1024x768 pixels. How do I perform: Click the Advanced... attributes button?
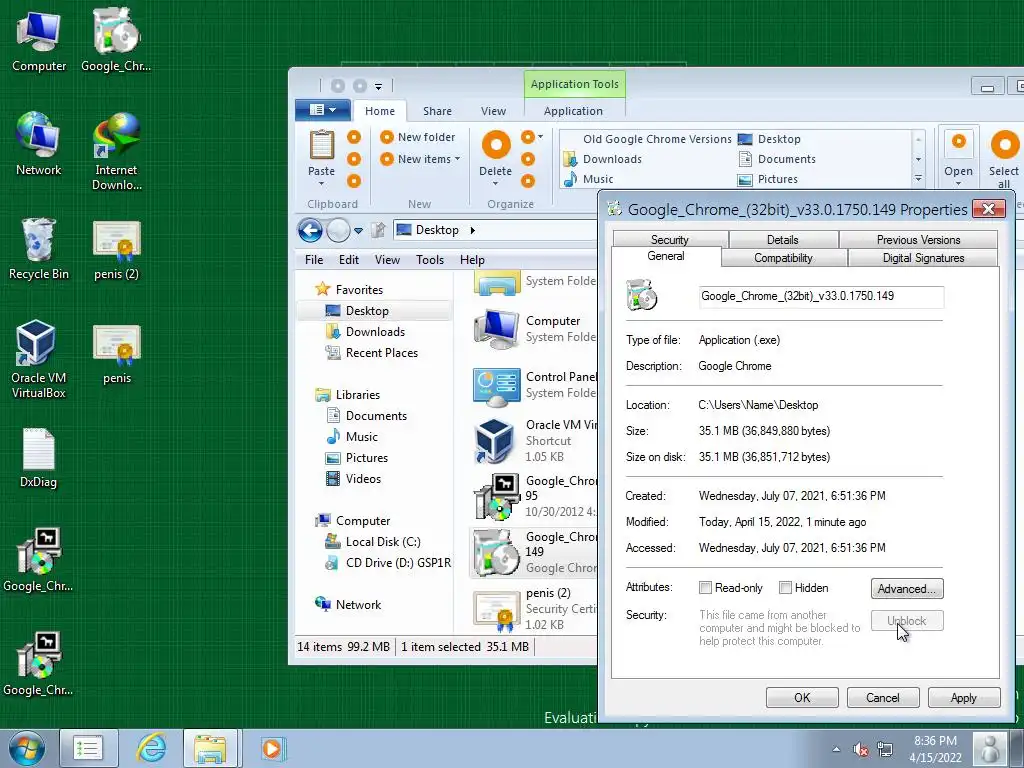coord(907,588)
